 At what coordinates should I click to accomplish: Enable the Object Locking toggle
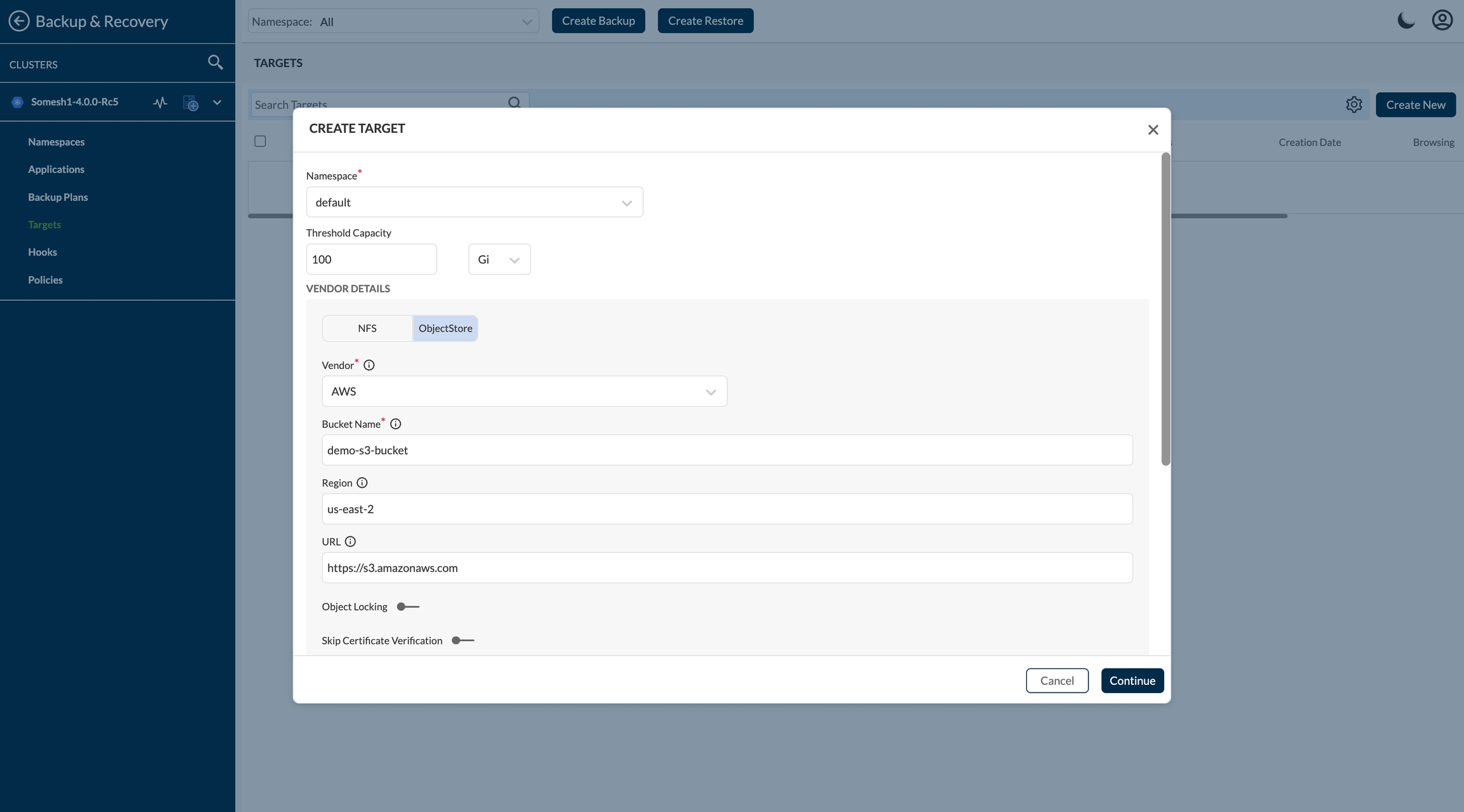pos(407,607)
